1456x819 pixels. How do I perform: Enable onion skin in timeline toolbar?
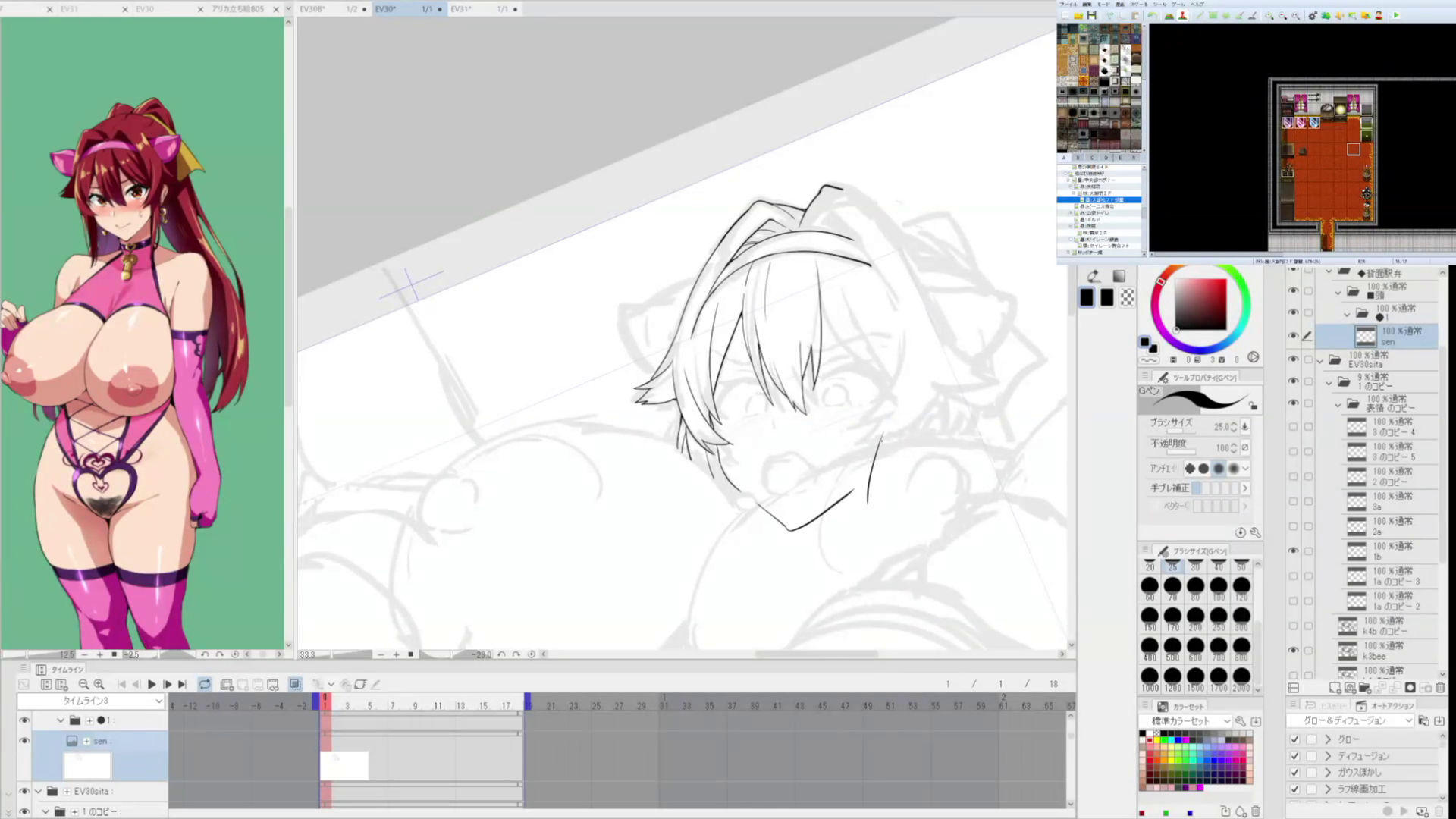pyautogui.click(x=295, y=684)
